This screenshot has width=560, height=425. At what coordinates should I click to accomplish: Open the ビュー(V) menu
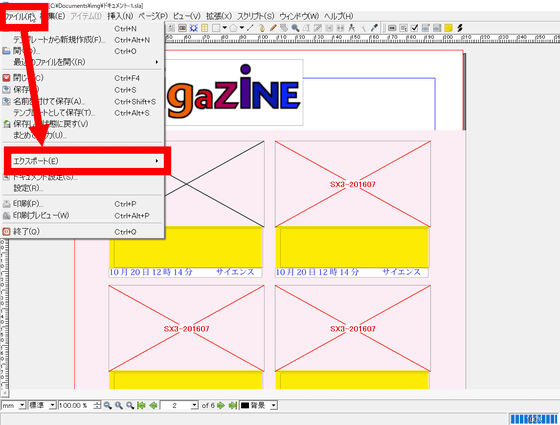pos(186,16)
